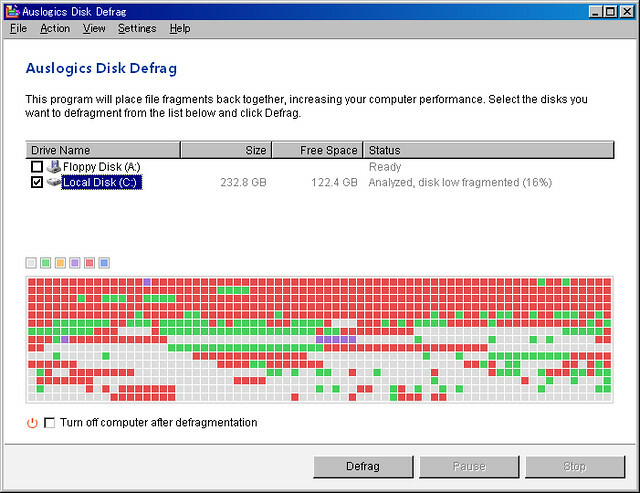Viewport: 640px width, 493px height.
Task: Sort list by Drive Name column header
Action: pos(103,150)
